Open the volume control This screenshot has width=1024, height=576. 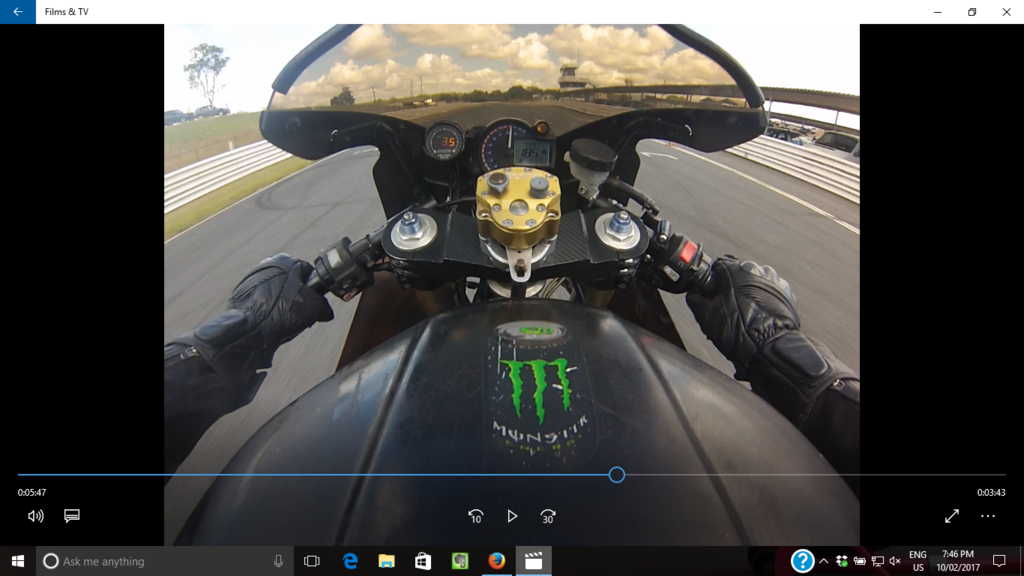click(36, 516)
